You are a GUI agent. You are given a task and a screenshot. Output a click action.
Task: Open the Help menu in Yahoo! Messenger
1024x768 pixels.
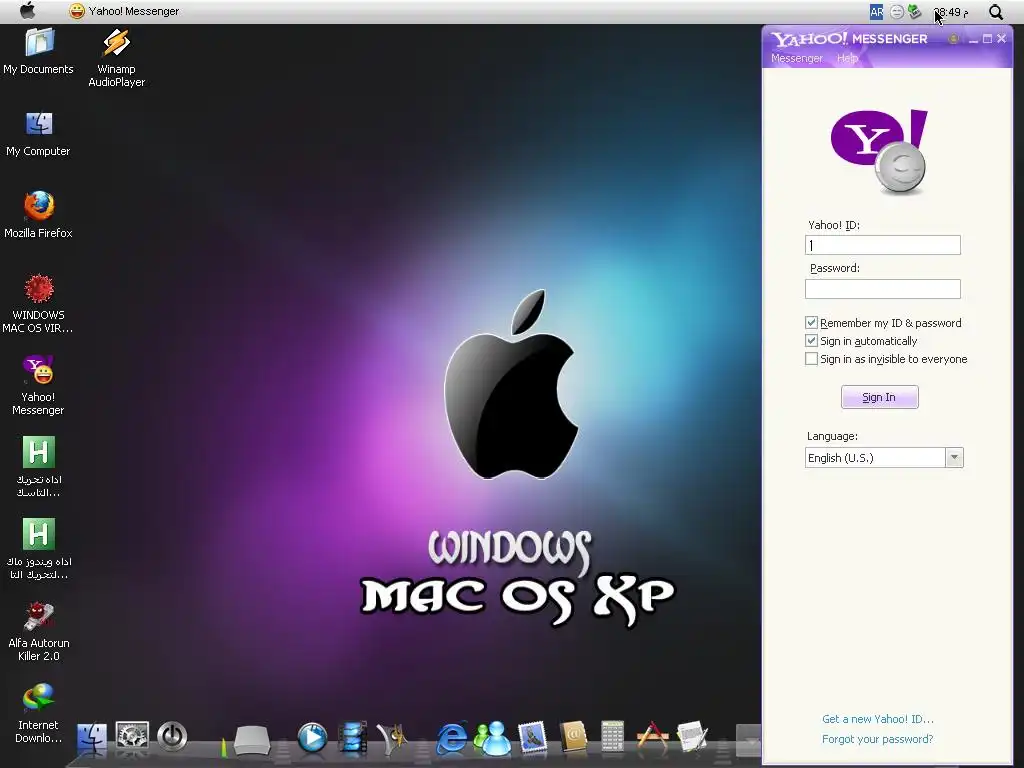[847, 58]
